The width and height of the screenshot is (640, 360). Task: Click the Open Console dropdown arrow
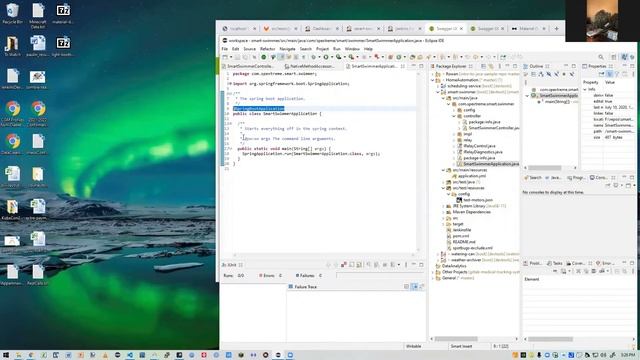634,185
